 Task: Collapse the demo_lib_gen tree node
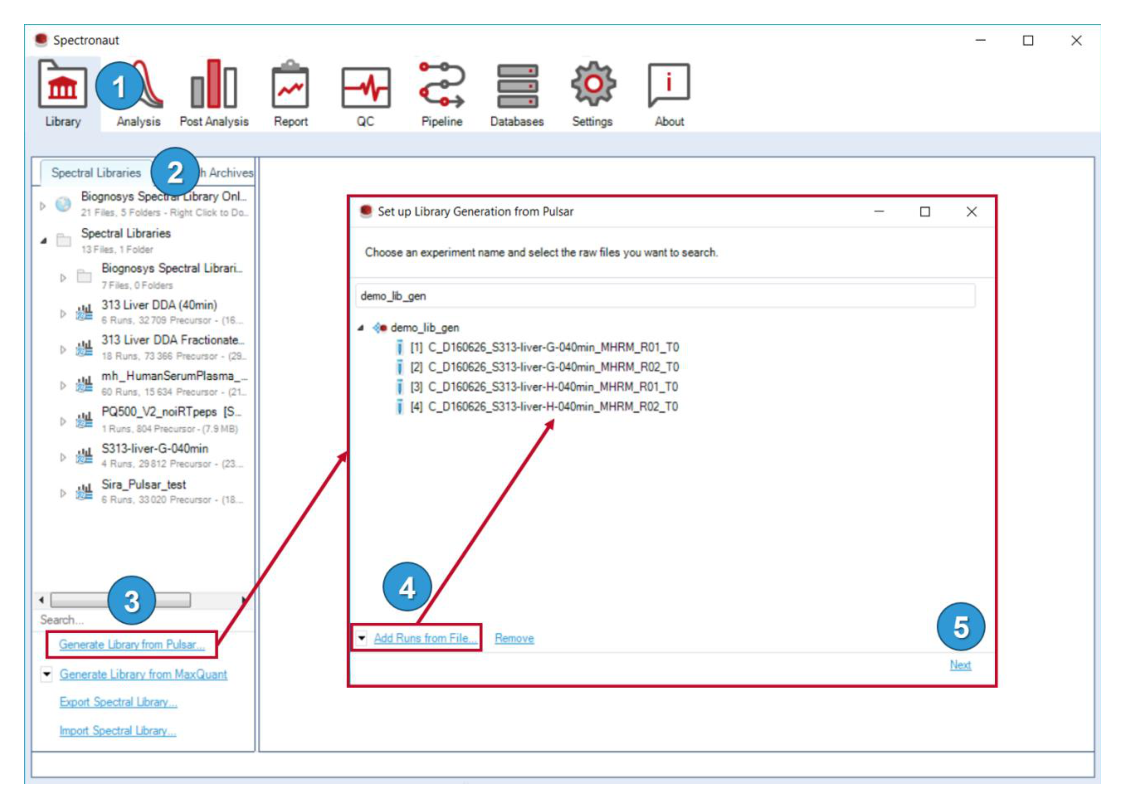(x=361, y=328)
